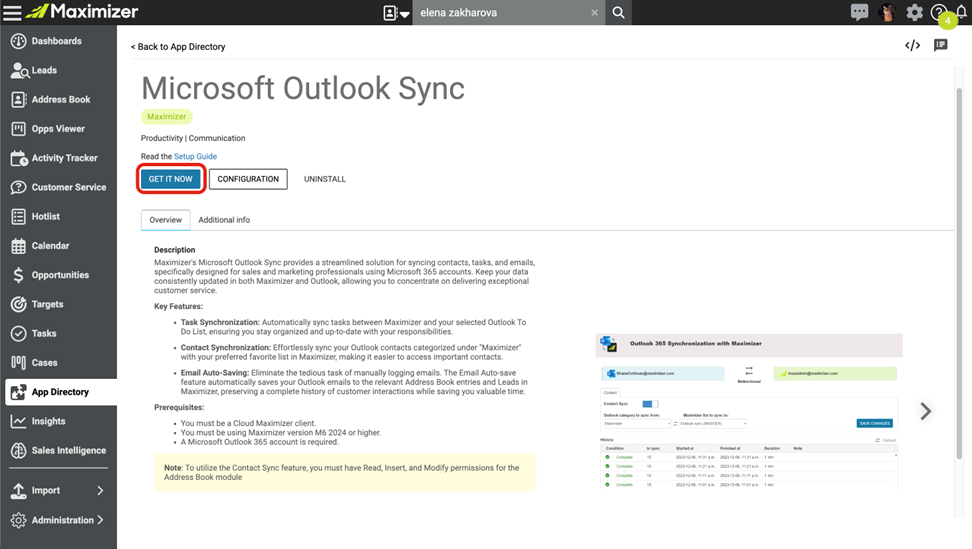
Task: Open Opps Viewer
Action: click(x=58, y=129)
